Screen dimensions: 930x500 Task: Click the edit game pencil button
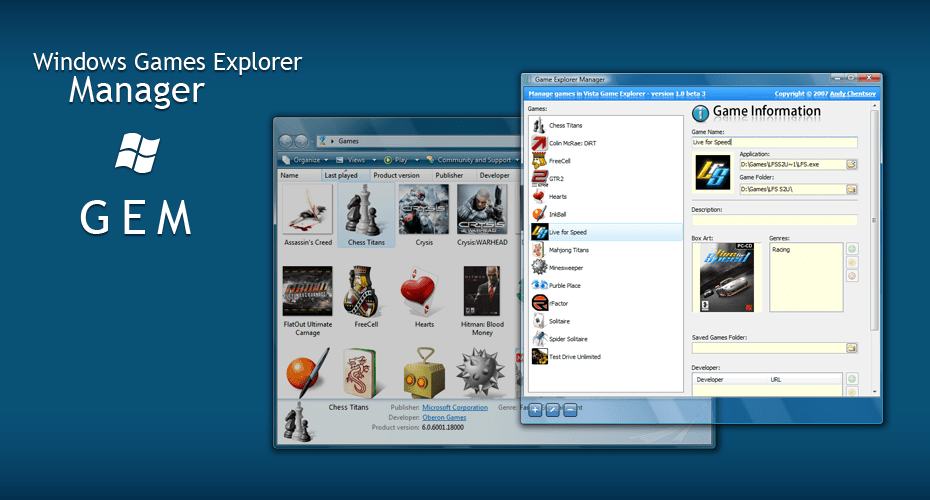(x=553, y=408)
